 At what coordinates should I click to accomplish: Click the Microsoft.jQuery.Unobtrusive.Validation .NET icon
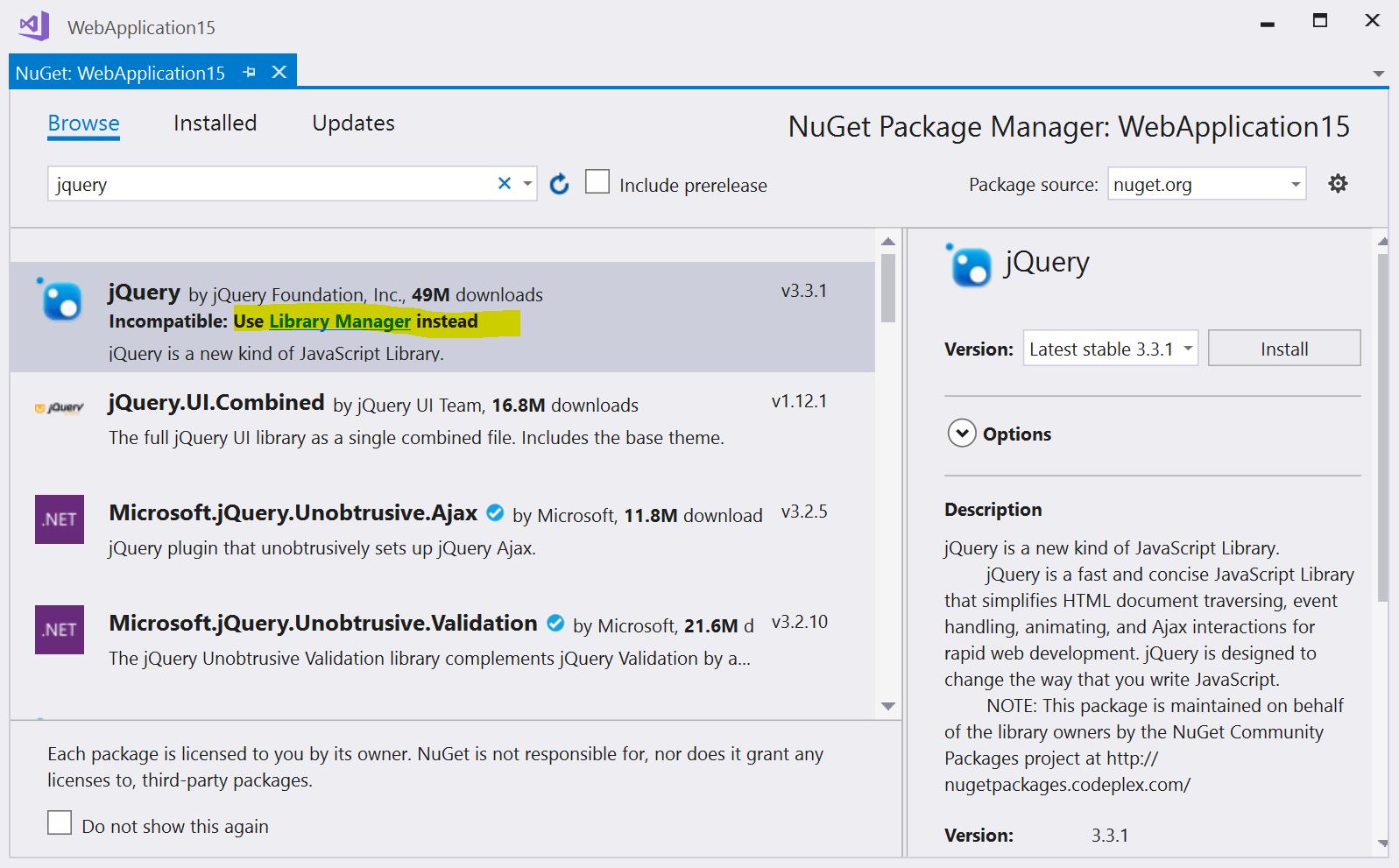60,630
